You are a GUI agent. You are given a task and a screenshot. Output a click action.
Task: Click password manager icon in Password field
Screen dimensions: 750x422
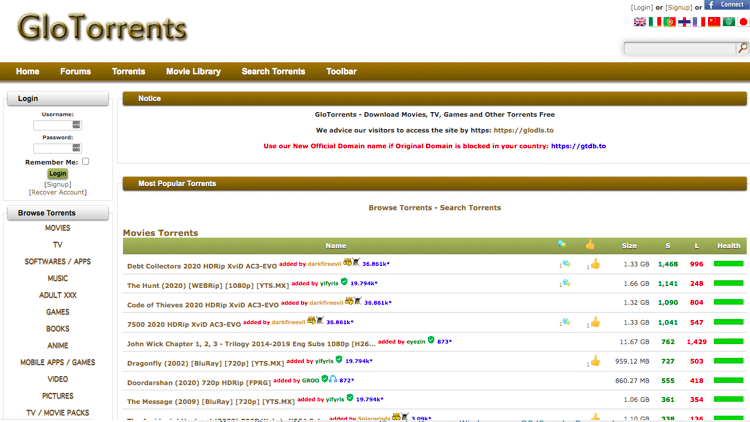click(76, 148)
